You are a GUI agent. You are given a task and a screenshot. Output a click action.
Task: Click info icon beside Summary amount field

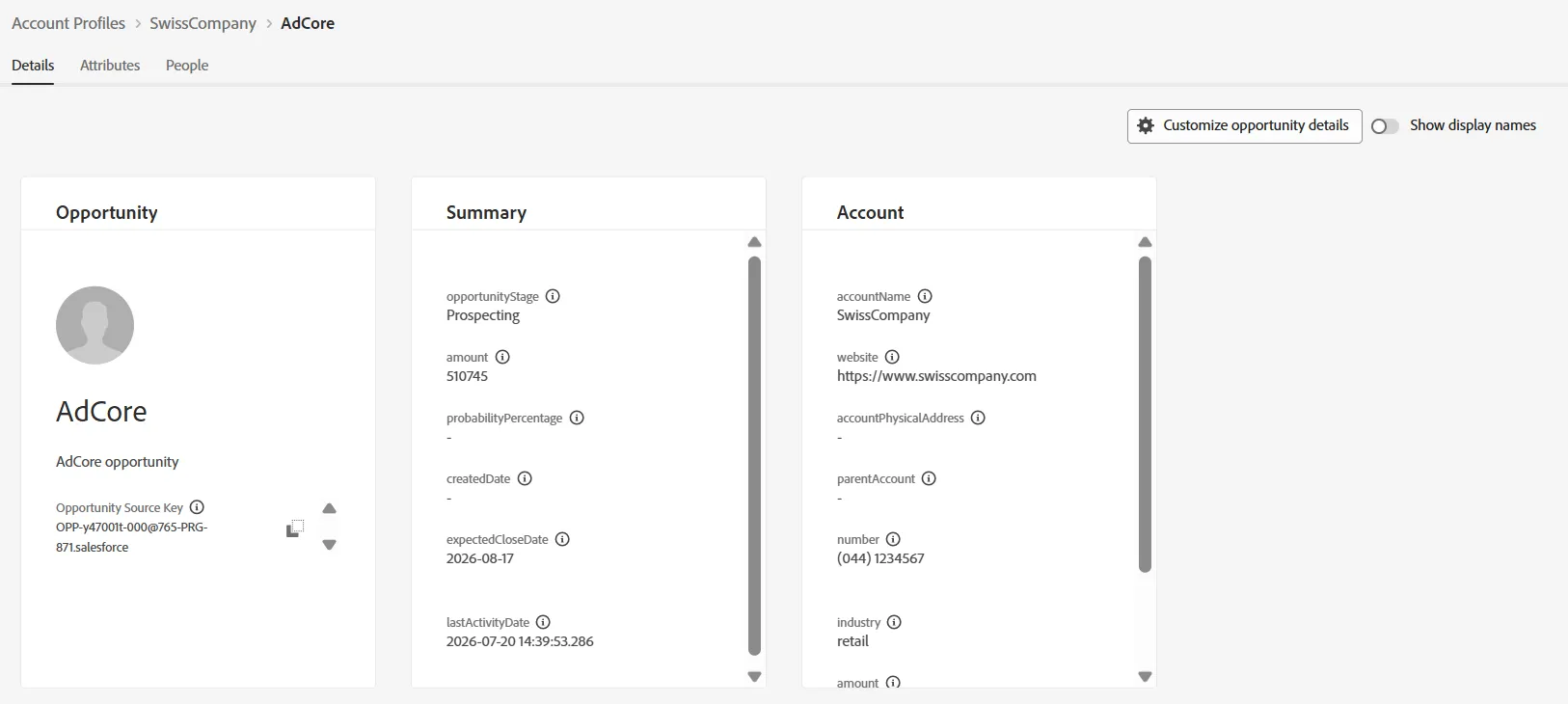(502, 357)
